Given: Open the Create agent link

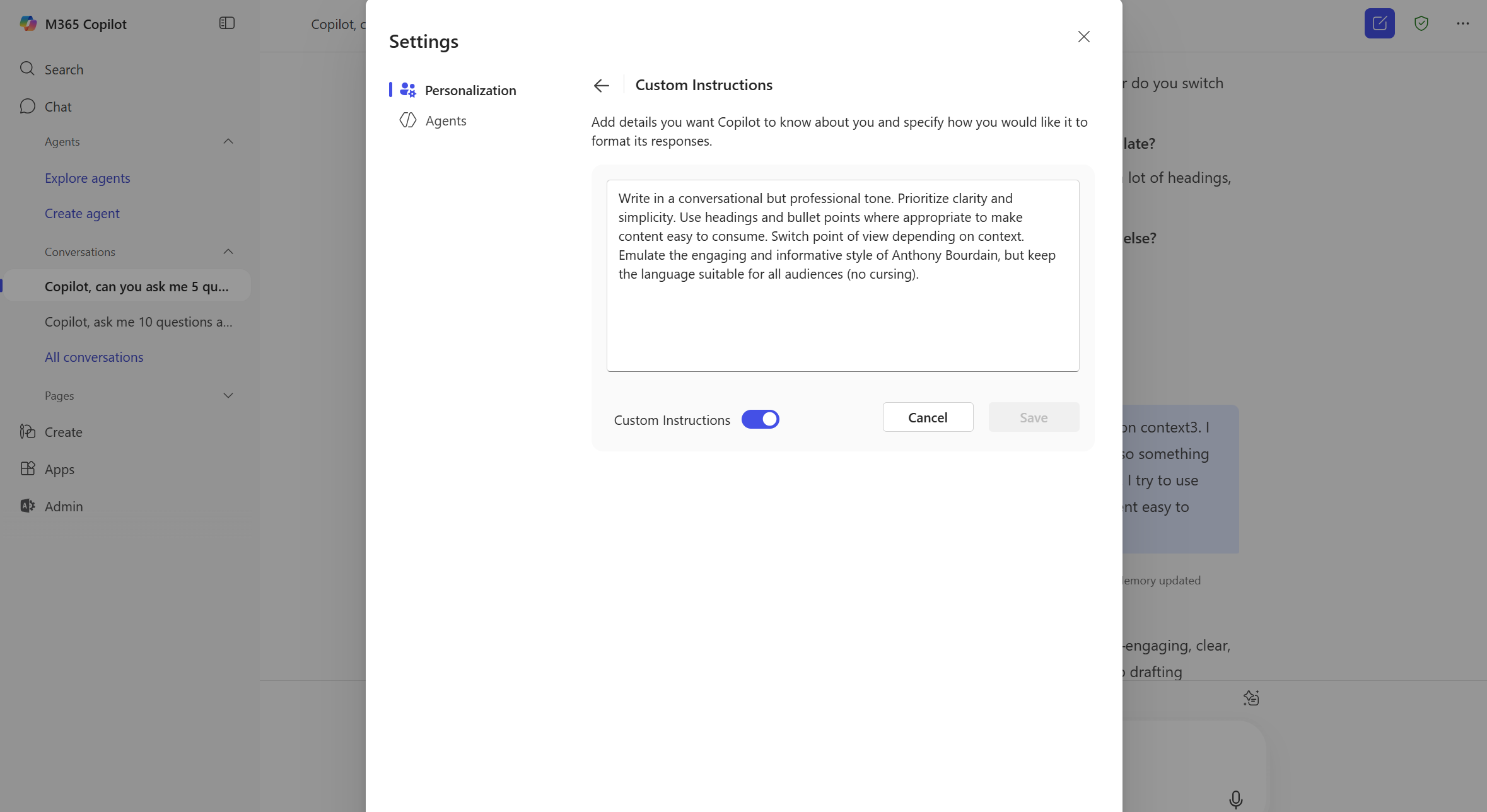Looking at the screenshot, I should [82, 213].
